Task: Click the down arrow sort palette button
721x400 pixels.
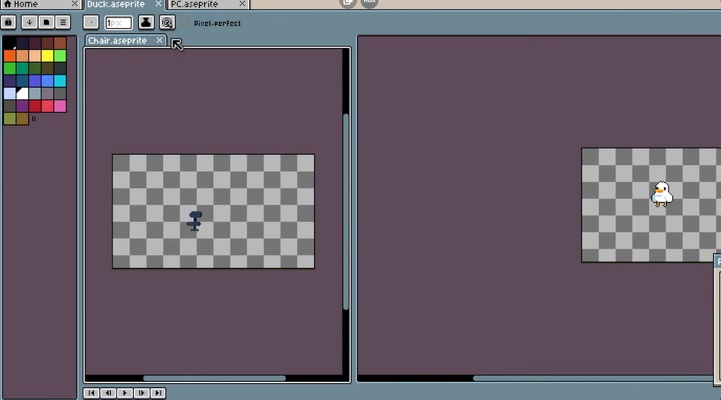Action: 29,22
